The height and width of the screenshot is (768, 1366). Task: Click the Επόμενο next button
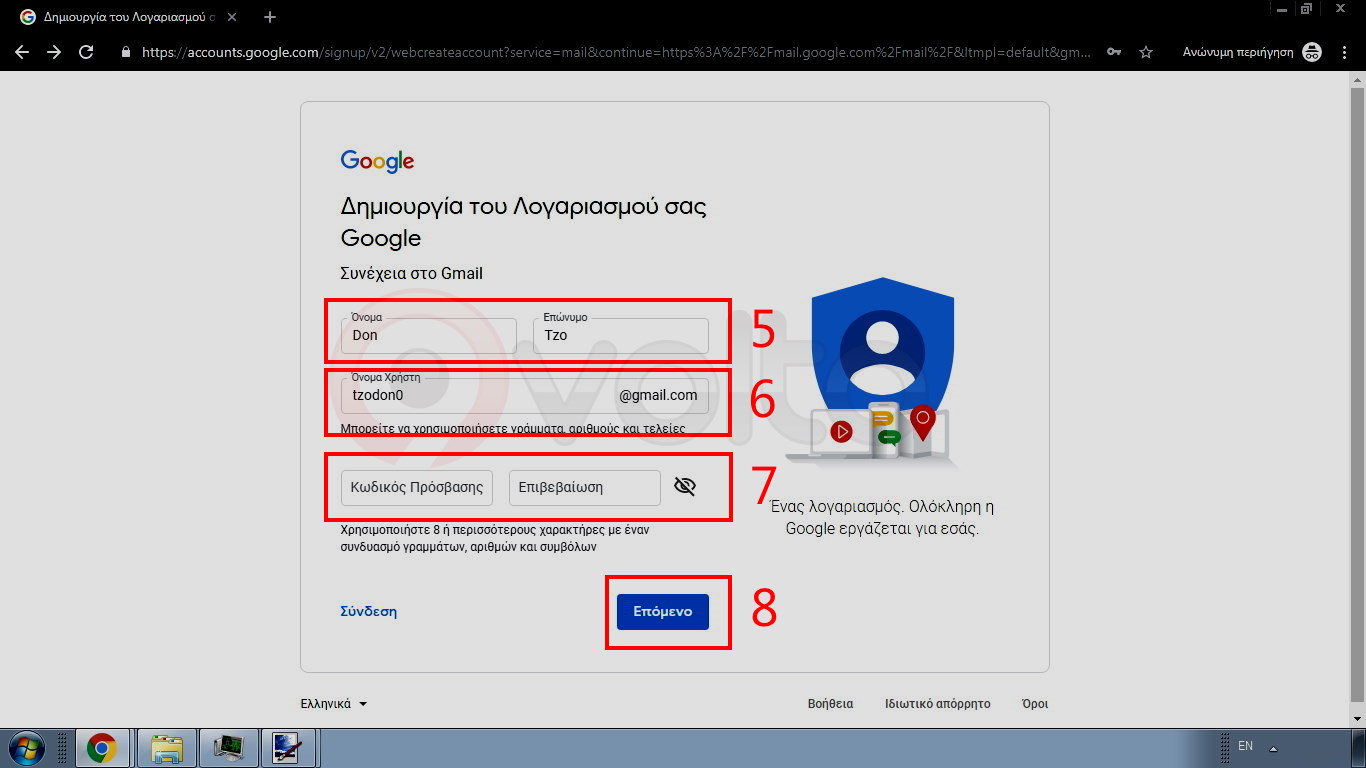(x=663, y=612)
